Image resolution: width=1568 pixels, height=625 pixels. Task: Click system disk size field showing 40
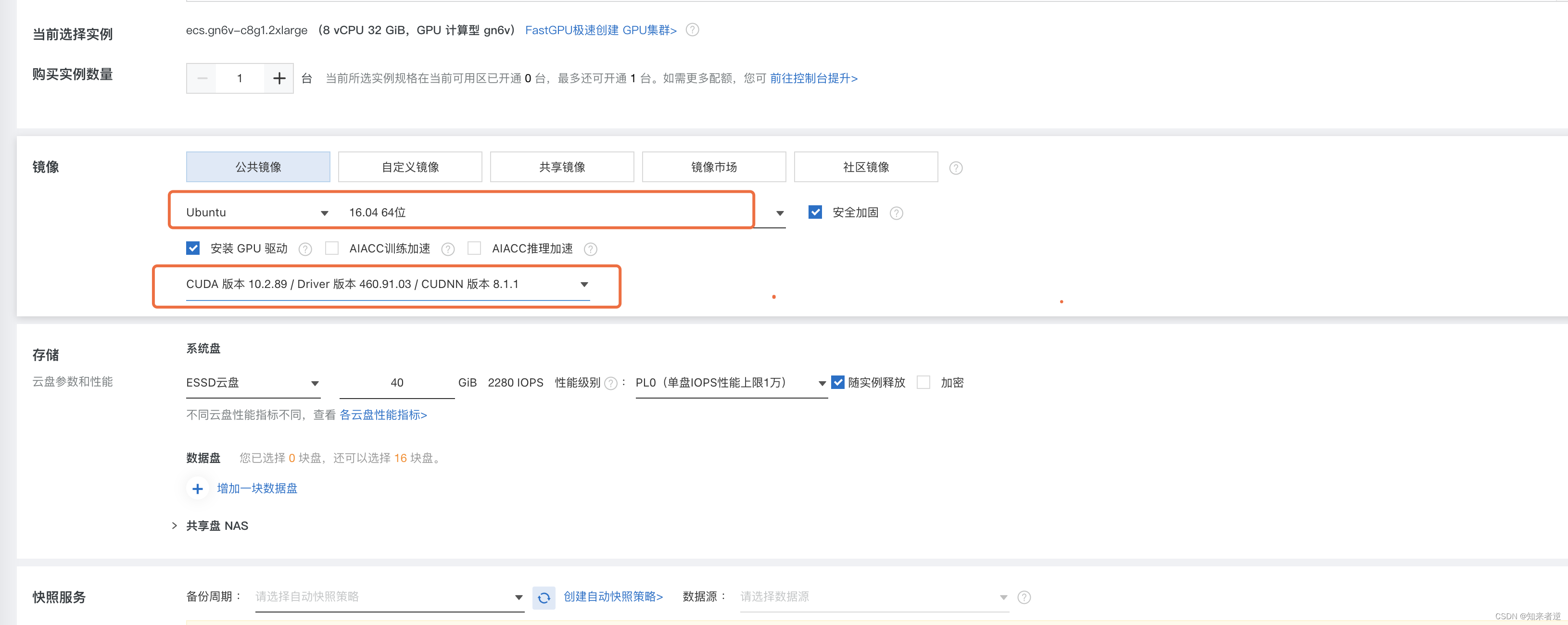pos(397,383)
